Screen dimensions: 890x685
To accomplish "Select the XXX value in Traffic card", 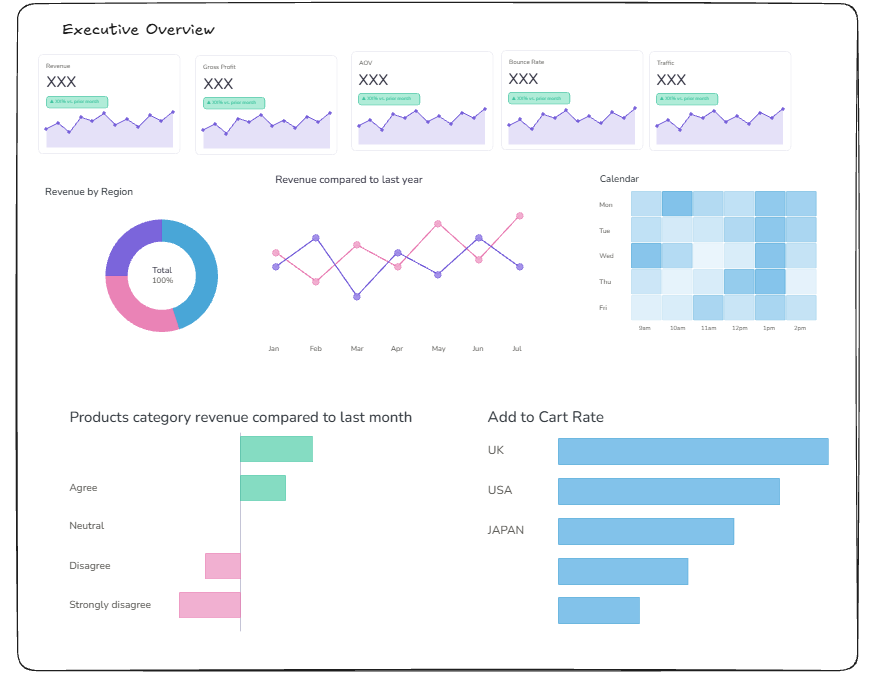I will pyautogui.click(x=671, y=79).
